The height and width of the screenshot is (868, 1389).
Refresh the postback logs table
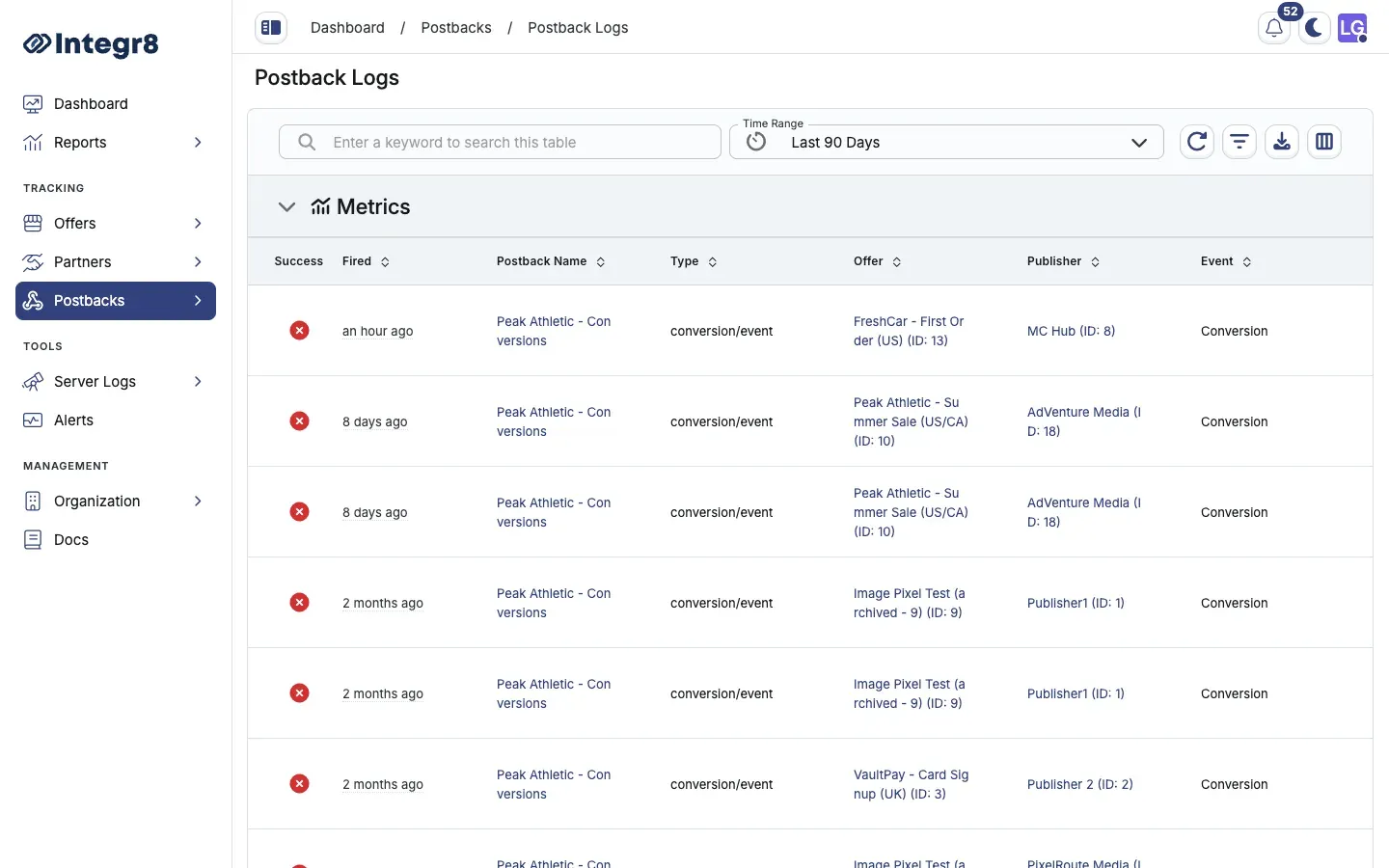click(1197, 142)
